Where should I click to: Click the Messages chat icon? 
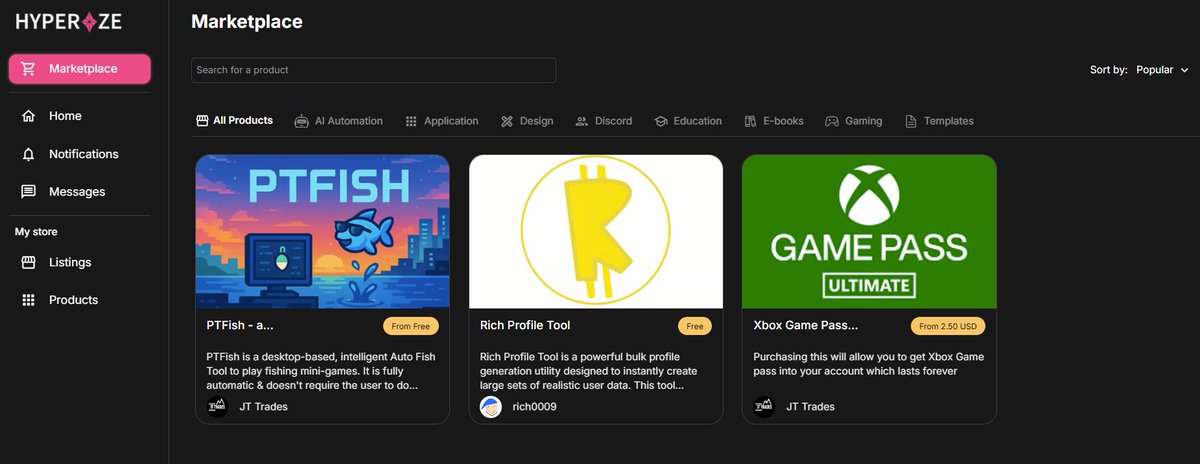point(28,192)
